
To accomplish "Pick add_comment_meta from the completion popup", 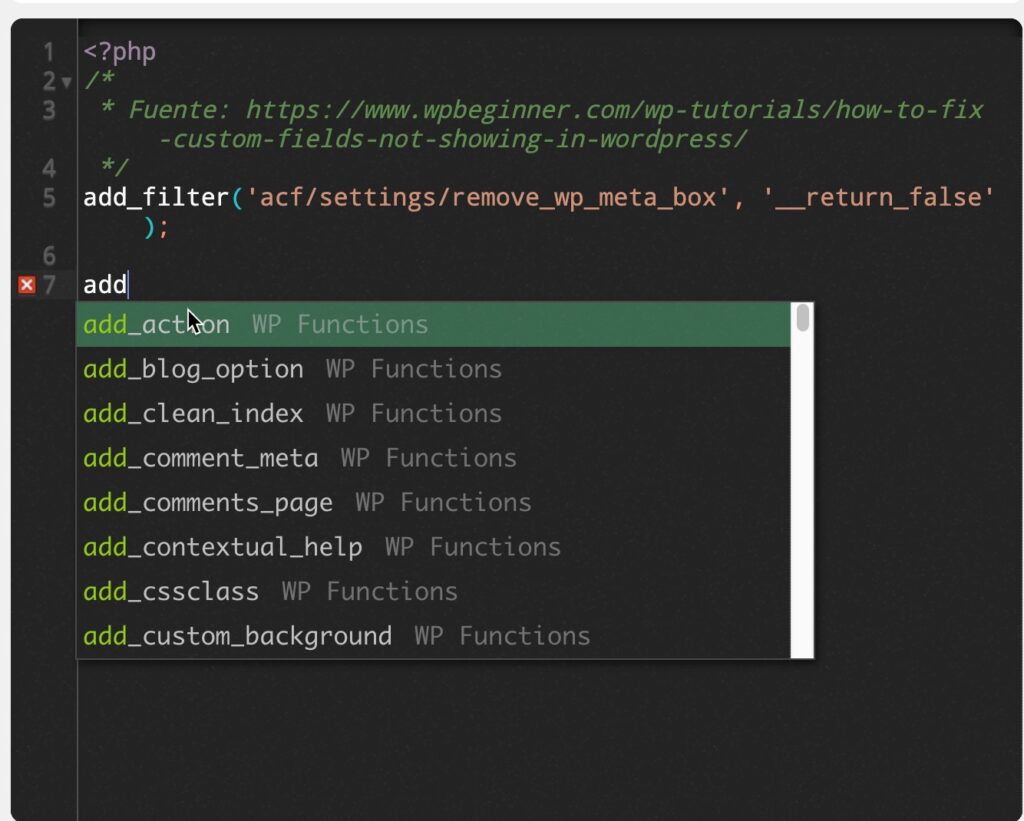I will [x=199, y=458].
